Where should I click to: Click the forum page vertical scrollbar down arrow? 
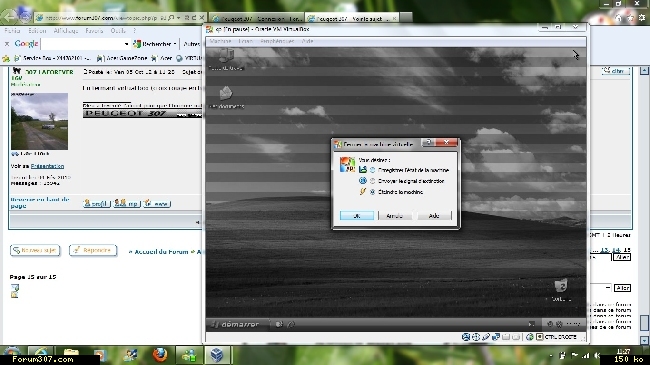(644, 340)
